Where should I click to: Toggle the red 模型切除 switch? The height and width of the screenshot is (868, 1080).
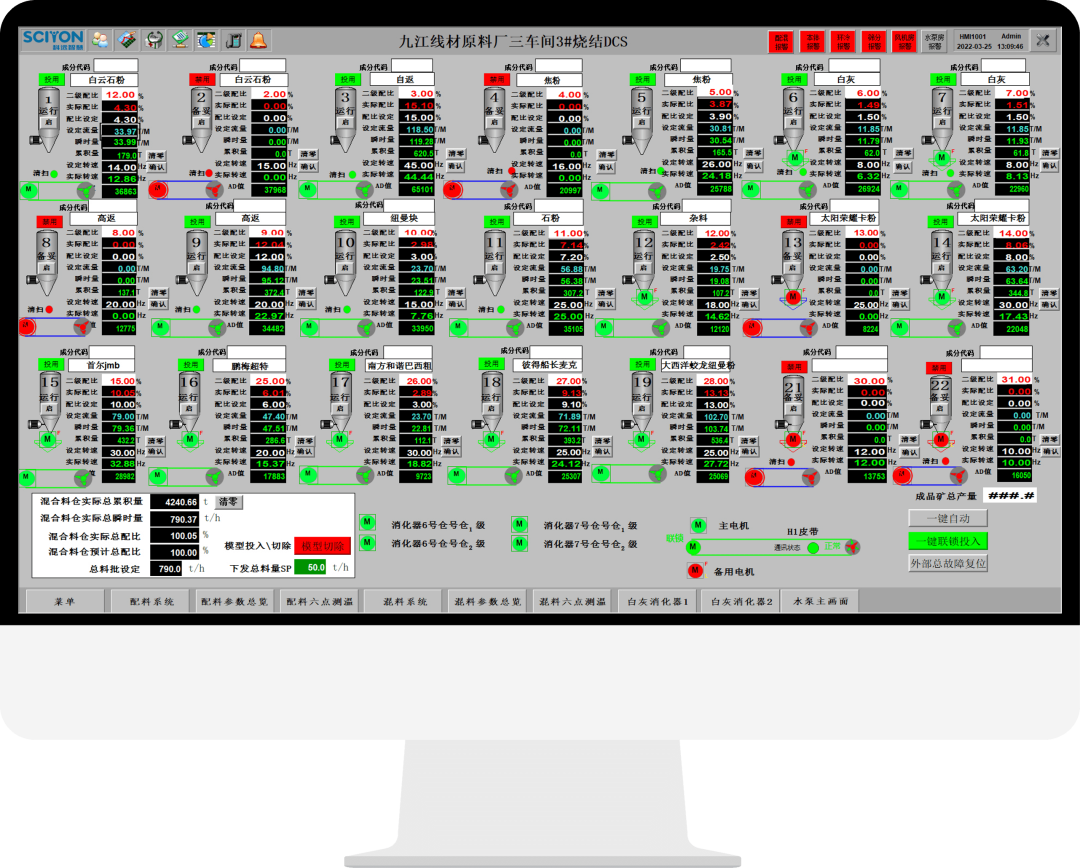pos(323,546)
